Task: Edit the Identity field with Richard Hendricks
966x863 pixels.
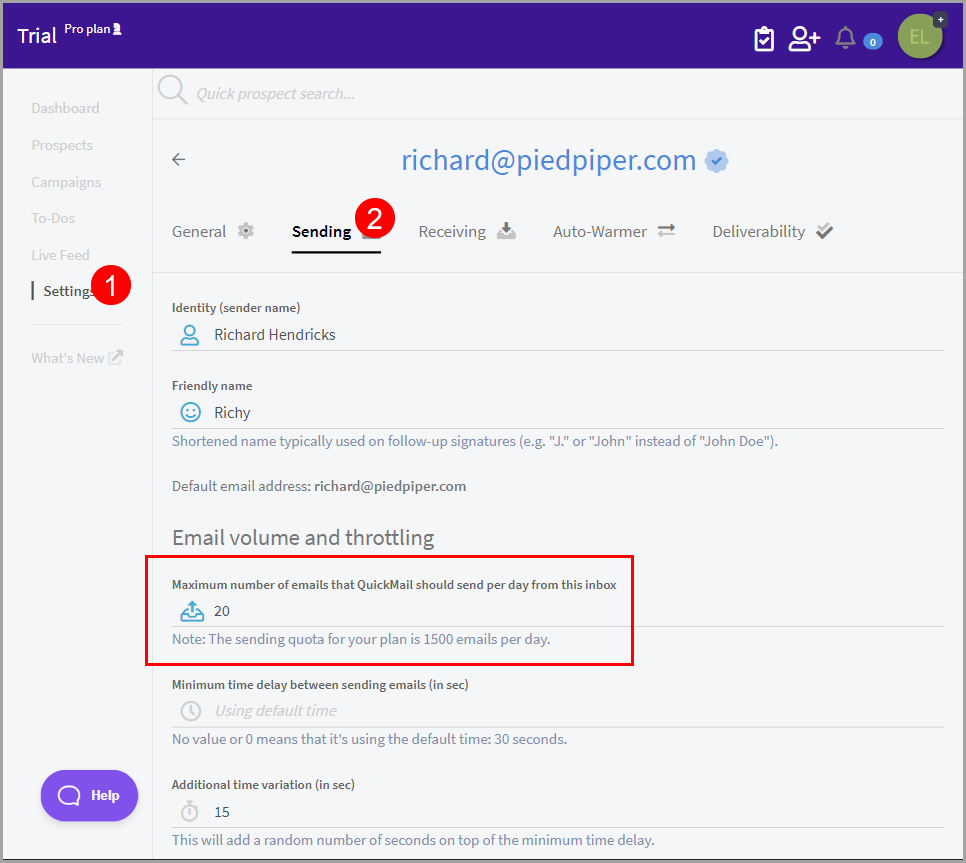Action: (558, 335)
